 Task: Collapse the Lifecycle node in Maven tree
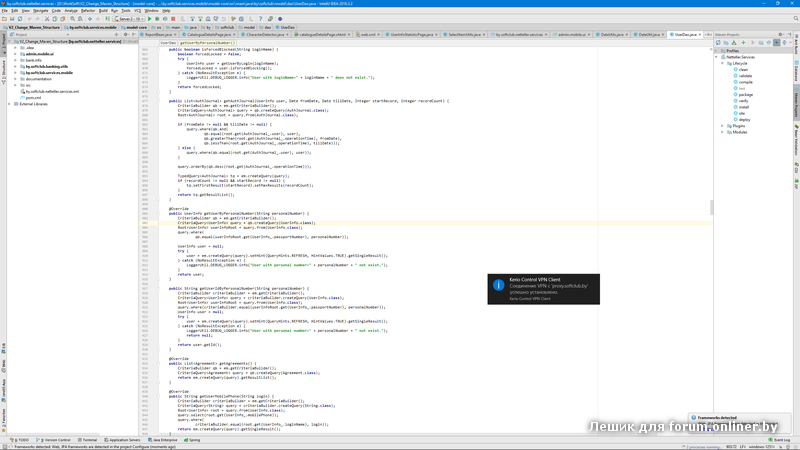pos(723,63)
